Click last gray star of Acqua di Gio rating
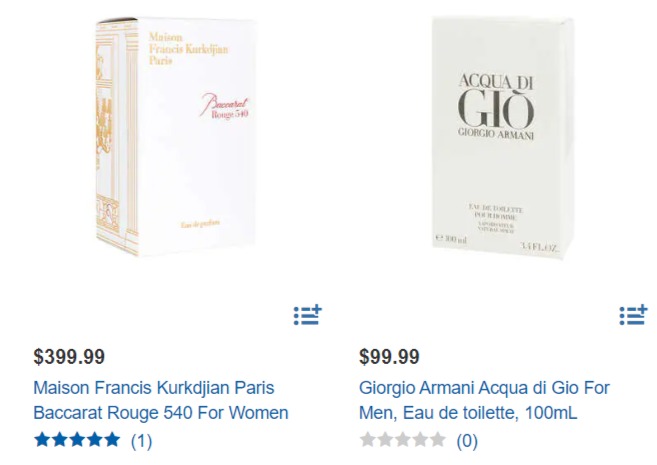 click(x=437, y=440)
